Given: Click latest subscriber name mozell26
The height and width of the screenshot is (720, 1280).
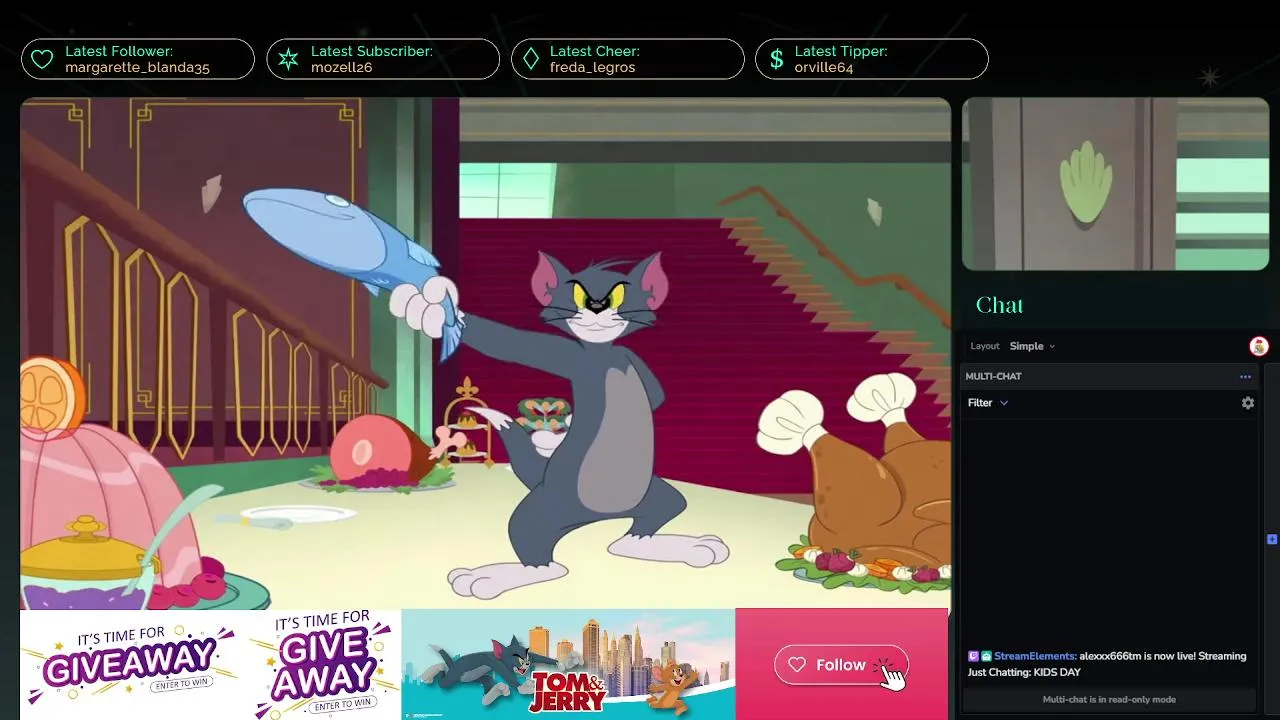Looking at the screenshot, I should click(342, 68).
